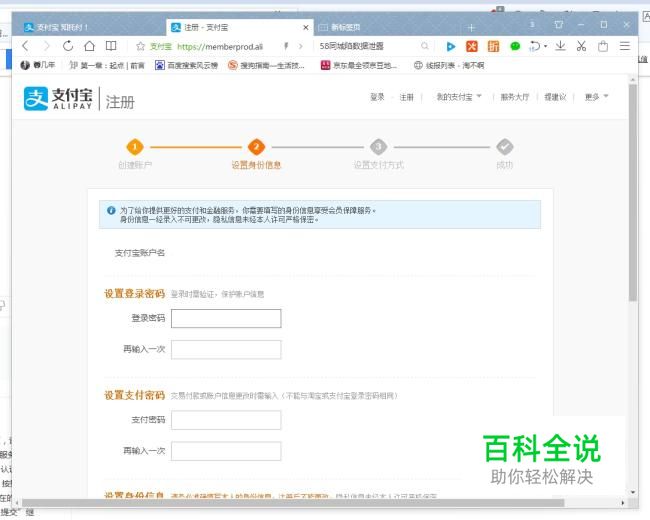Open 提建议 in header navigation

(x=555, y=97)
